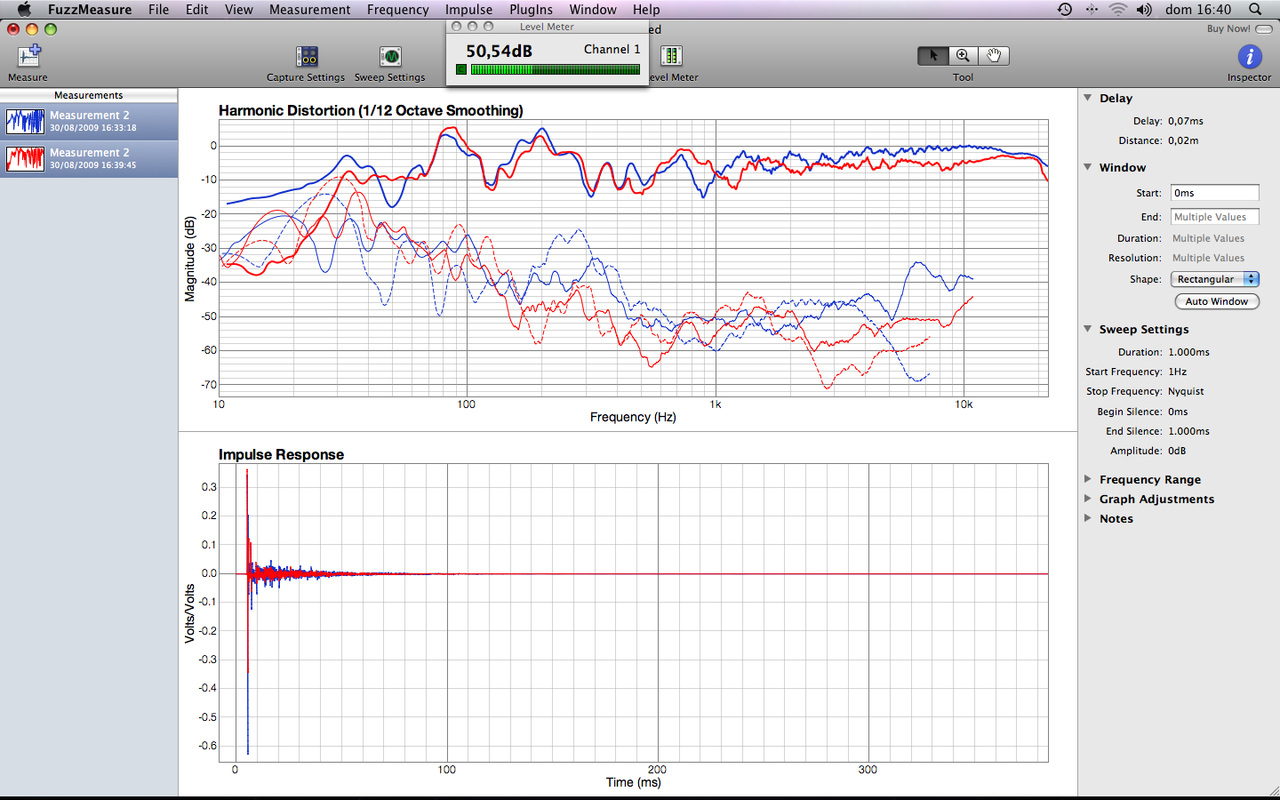Click the Stop Frequency value Nyquist
The height and width of the screenshot is (800, 1280).
pos(1188,392)
